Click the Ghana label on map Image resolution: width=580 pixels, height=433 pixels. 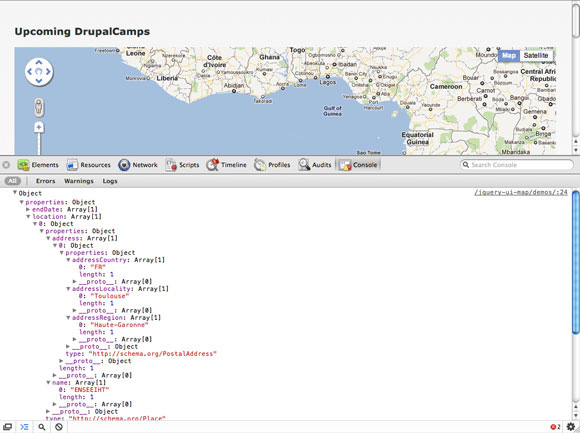pyautogui.click(x=269, y=57)
